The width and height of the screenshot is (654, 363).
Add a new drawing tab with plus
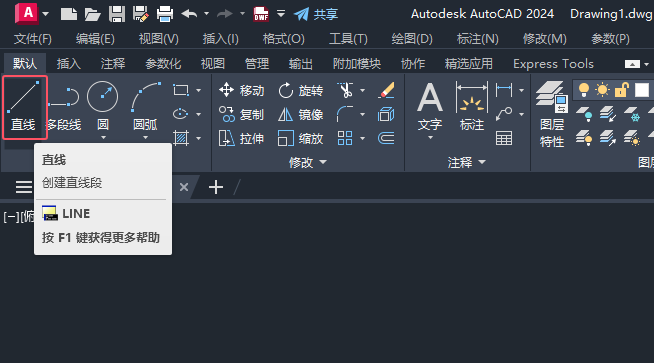click(216, 187)
